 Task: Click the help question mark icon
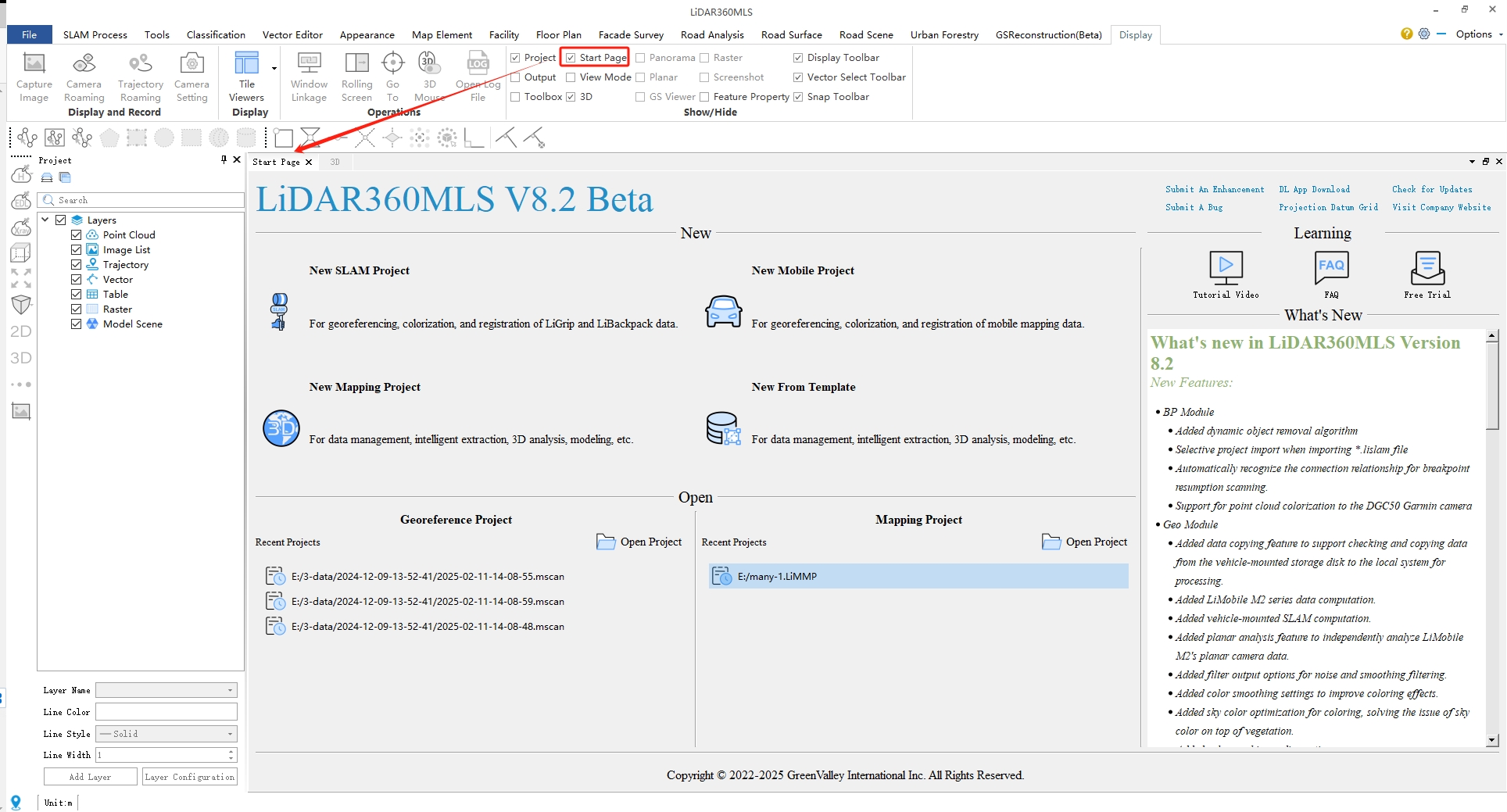1406,34
